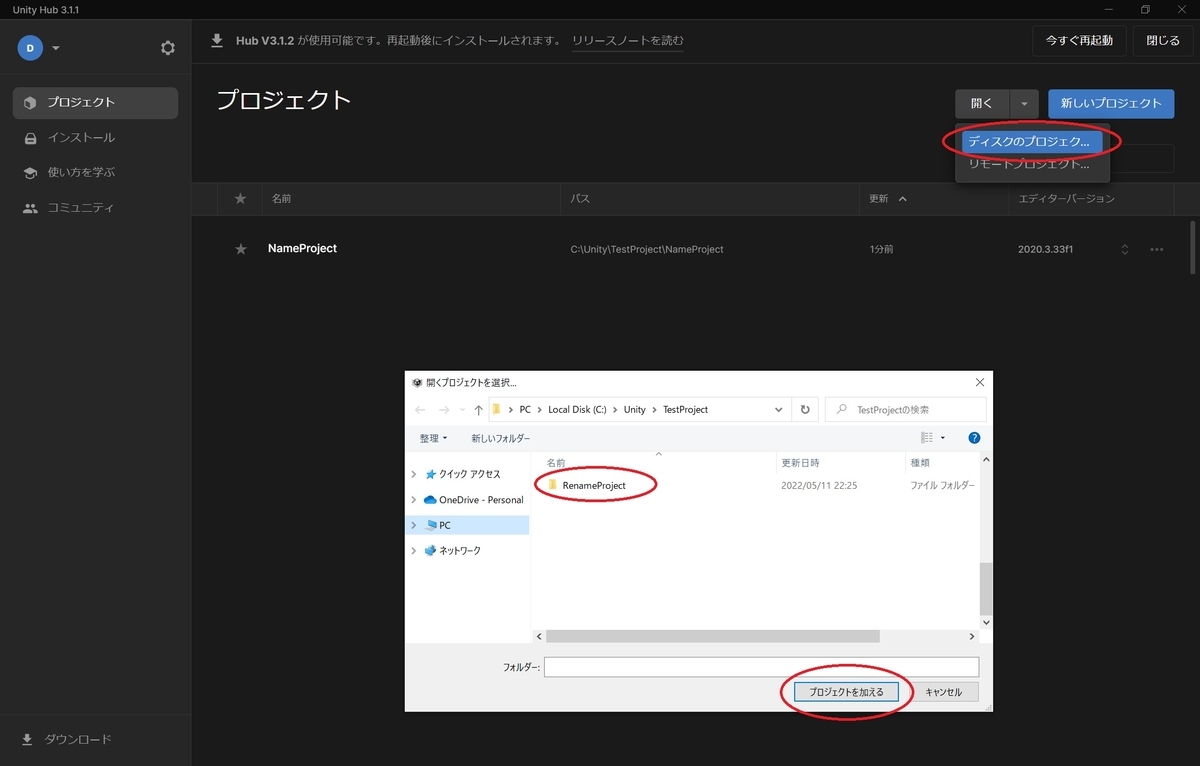
Task: Toggle sort on 更新 column
Action: tap(888, 199)
